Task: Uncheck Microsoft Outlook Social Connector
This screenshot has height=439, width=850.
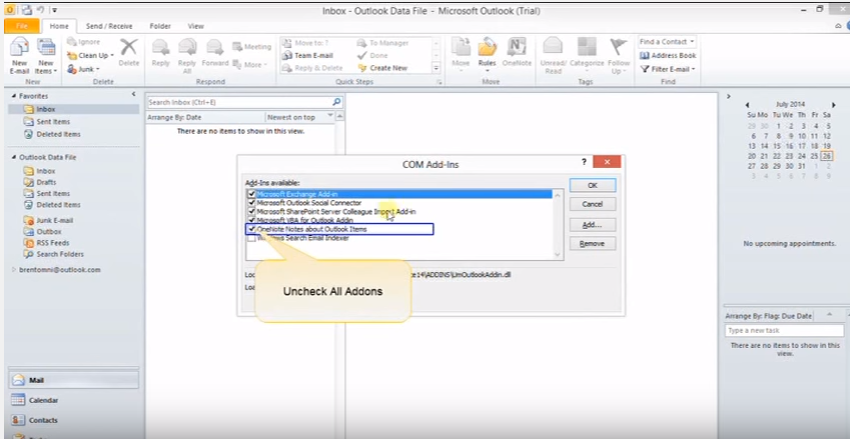Action: (x=252, y=203)
